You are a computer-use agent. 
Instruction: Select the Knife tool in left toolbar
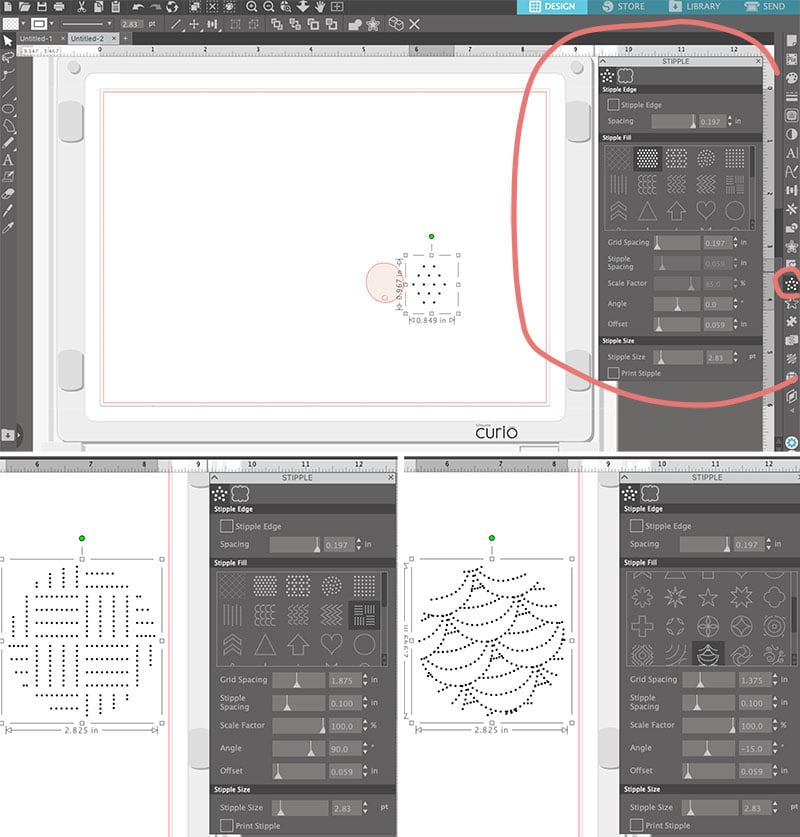(x=7, y=210)
